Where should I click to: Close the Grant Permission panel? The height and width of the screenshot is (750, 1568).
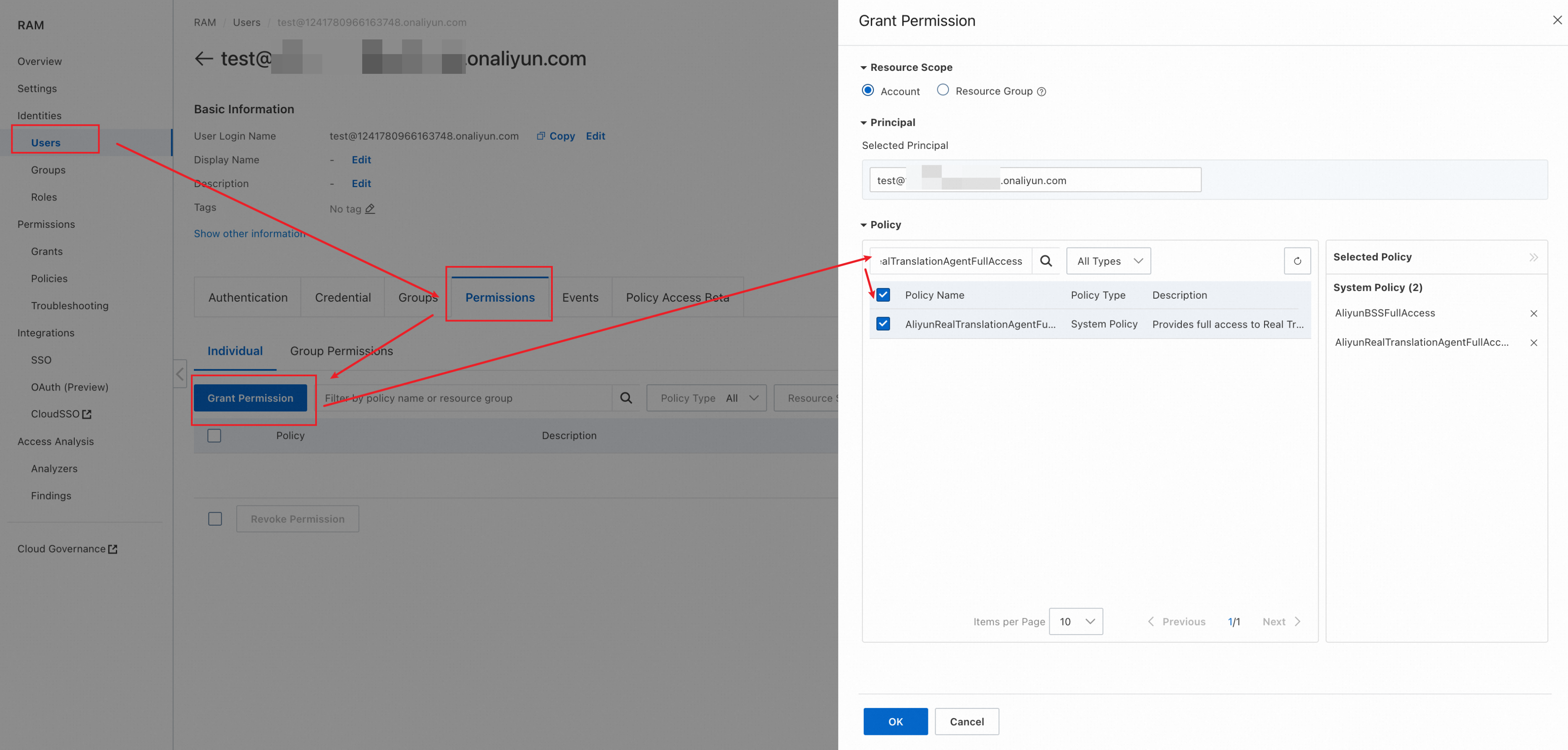click(x=1556, y=20)
